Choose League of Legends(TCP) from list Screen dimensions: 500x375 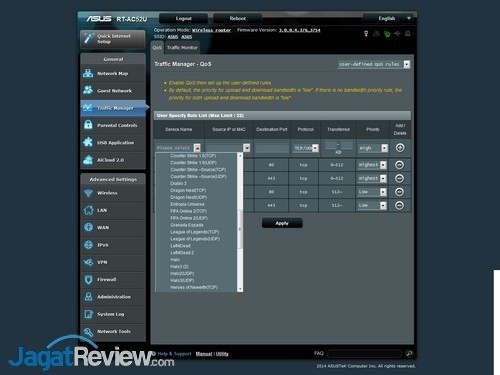tap(195, 232)
